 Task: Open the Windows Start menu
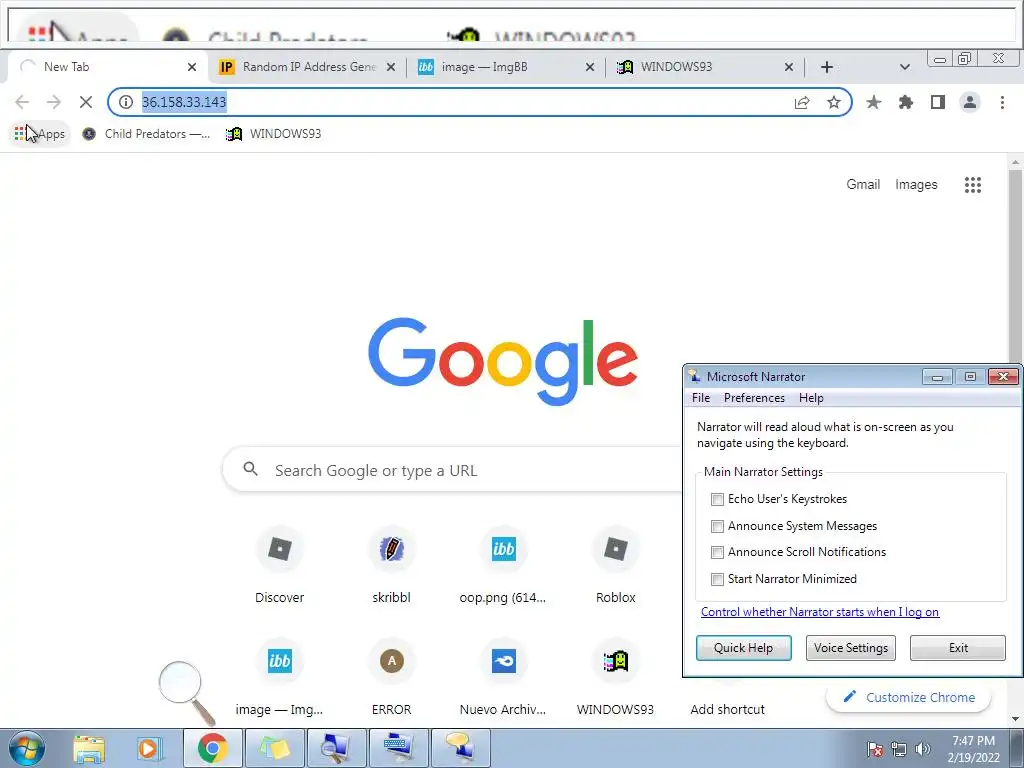27,748
